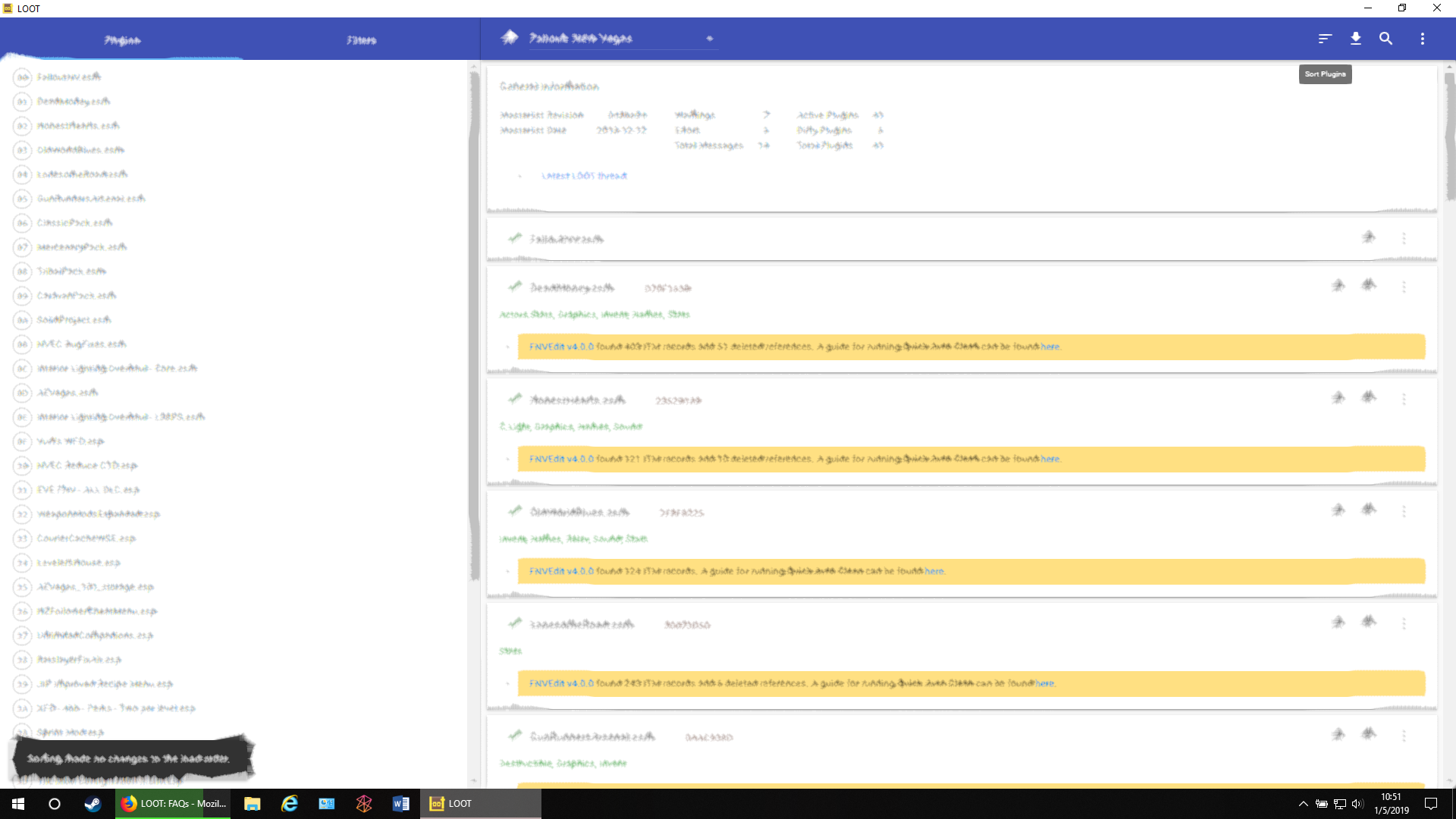The image size is (1456, 819).
Task: Open Microsoft Word from the taskbar
Action: point(401,804)
